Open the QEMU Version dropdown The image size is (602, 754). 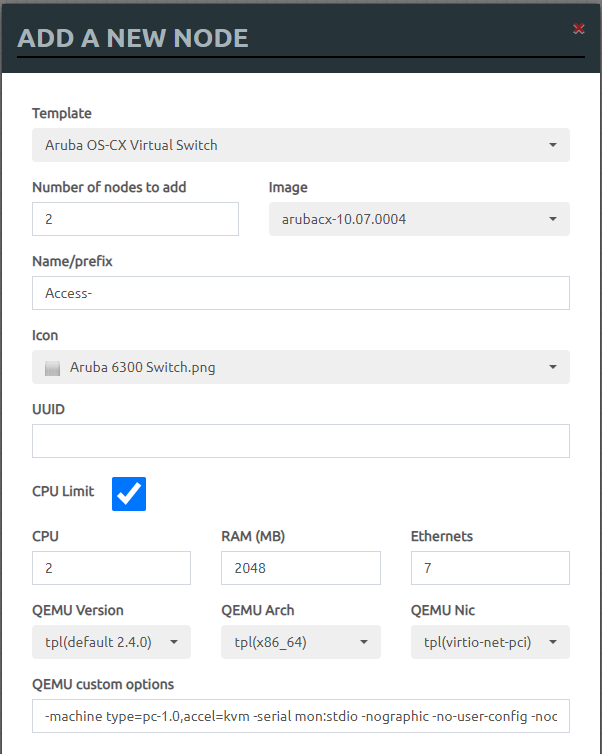pyautogui.click(x=111, y=642)
